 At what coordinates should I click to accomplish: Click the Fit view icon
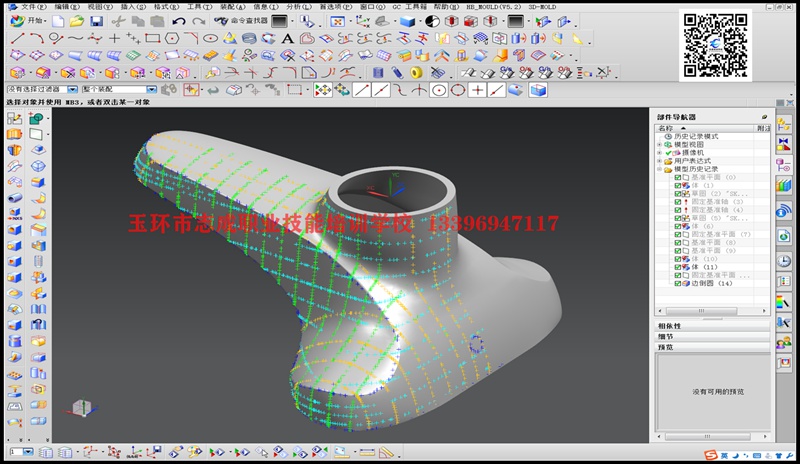pyautogui.click(x=337, y=21)
